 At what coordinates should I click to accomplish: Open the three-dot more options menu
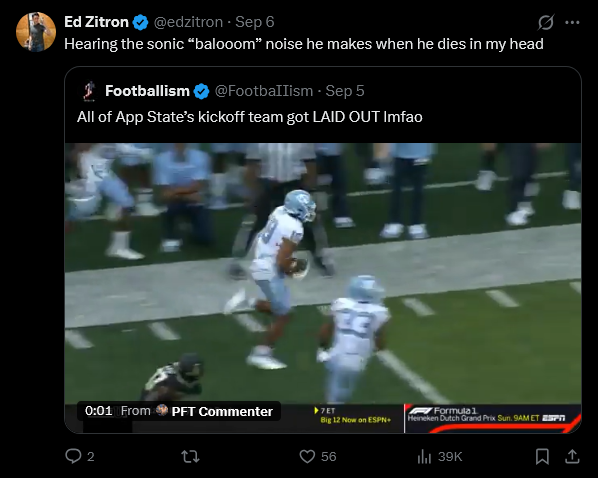pyautogui.click(x=572, y=23)
